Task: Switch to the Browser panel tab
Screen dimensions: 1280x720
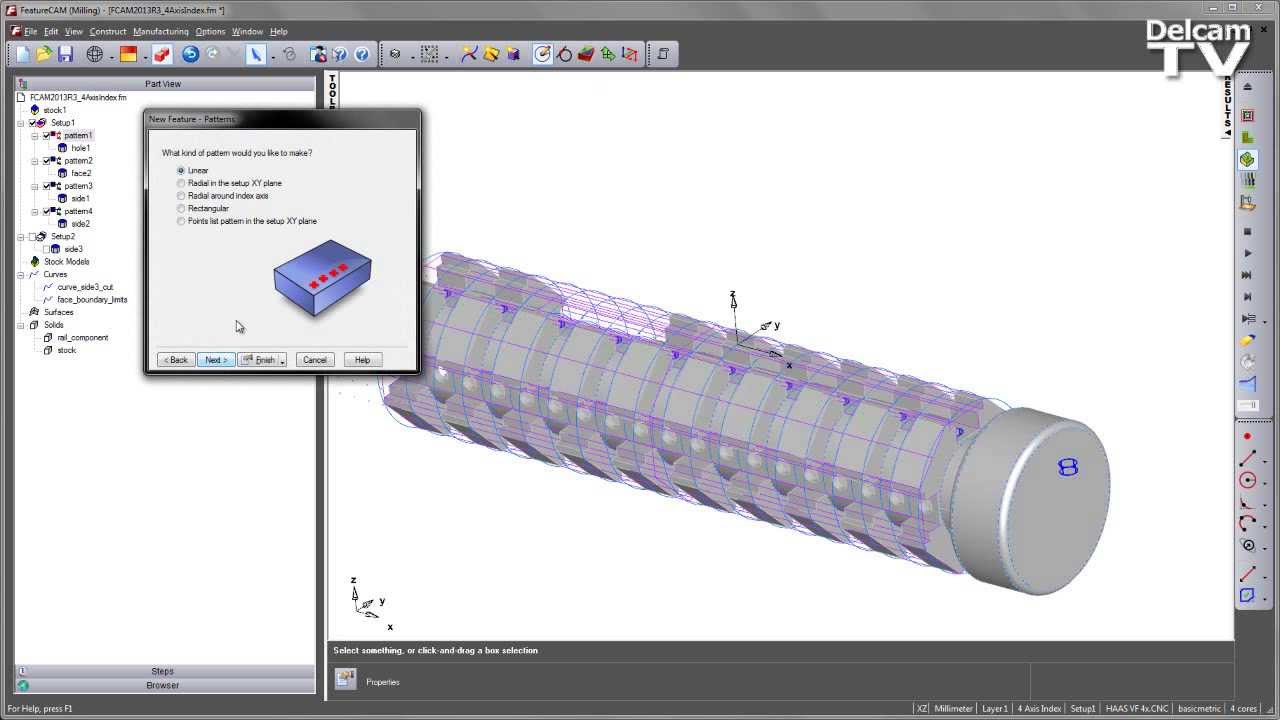Action: 164,685
